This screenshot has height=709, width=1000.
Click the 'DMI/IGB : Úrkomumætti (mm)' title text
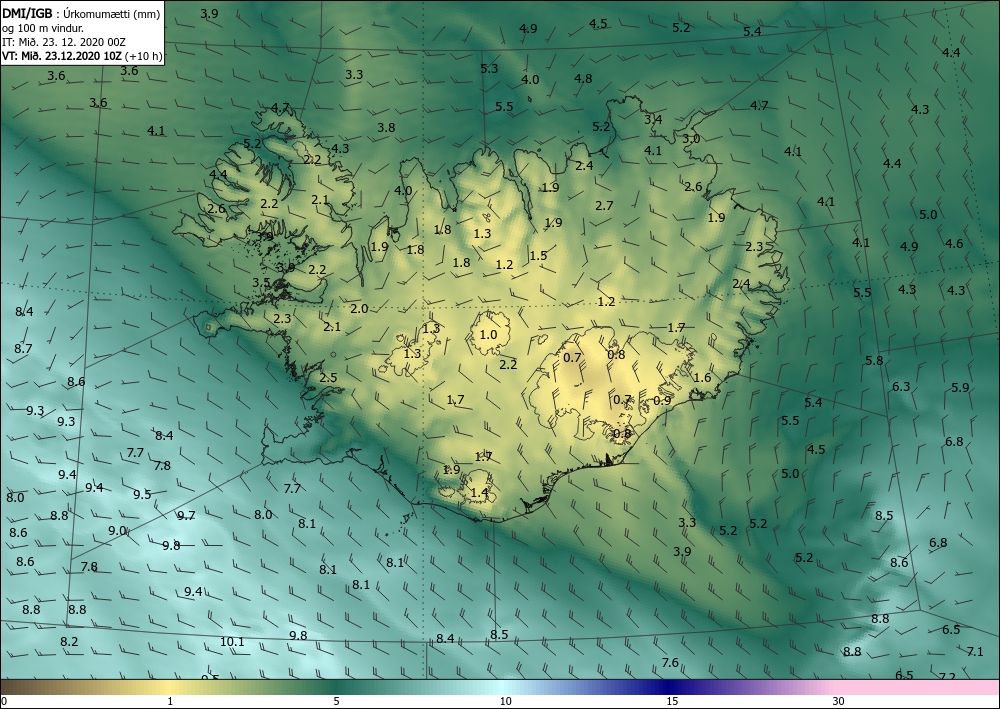click(81, 13)
